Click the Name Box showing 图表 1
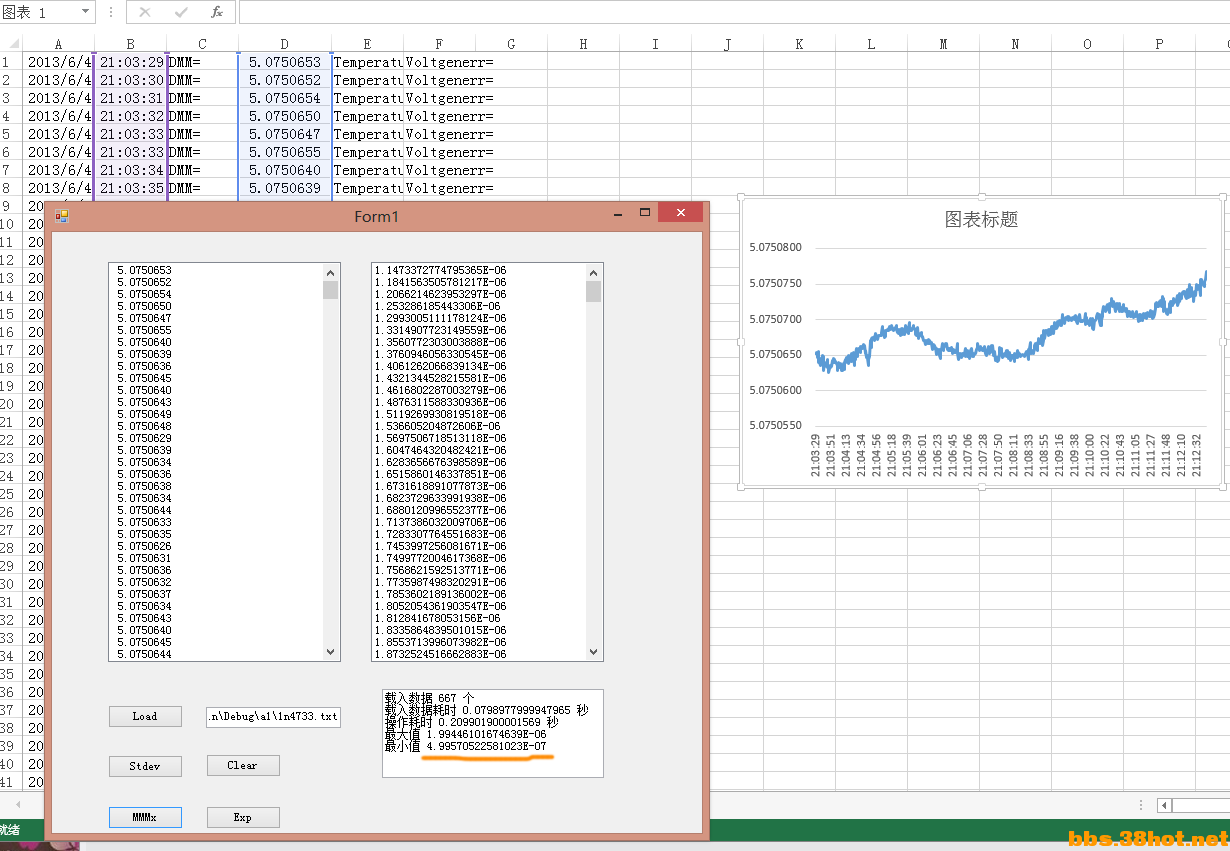The width and height of the screenshot is (1230, 851). 39,12
